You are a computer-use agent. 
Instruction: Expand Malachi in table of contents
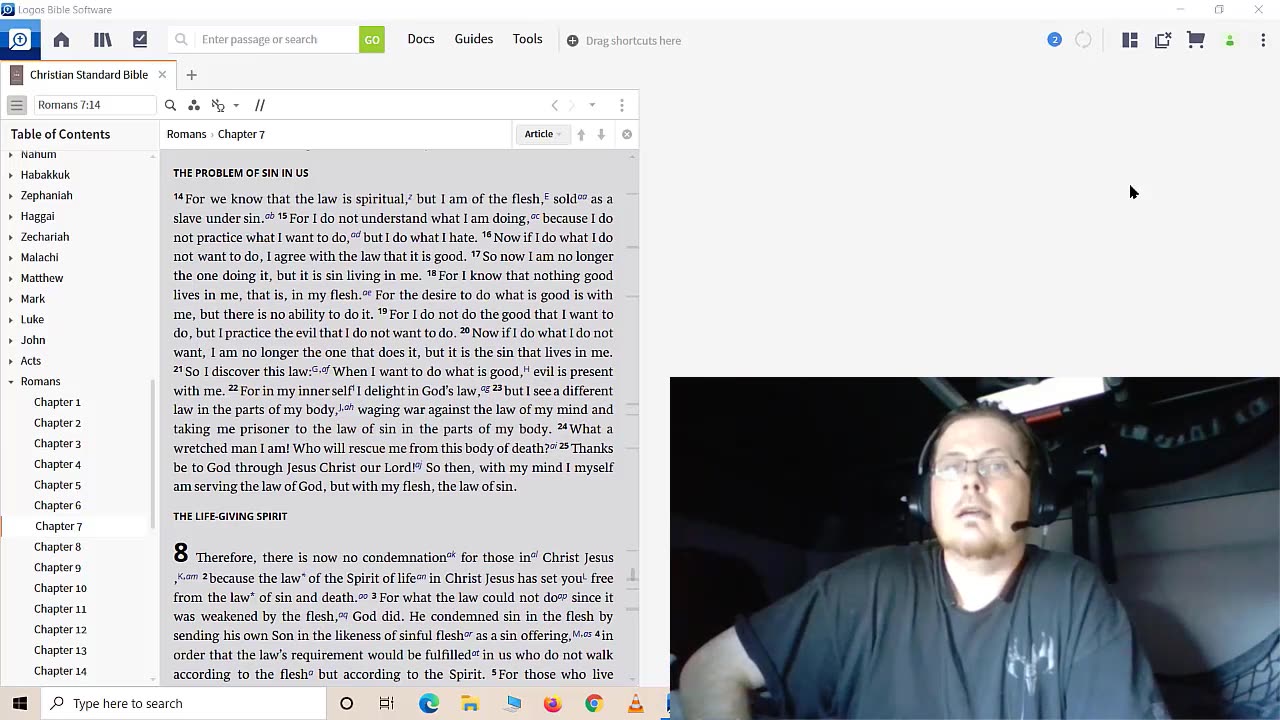point(11,257)
